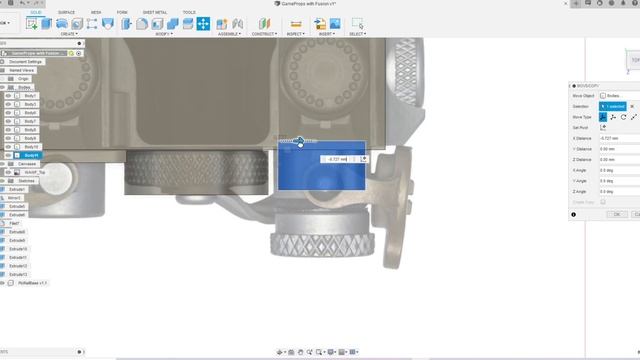Click the distance value box in canvas
This screenshot has height=360, width=640.
point(338,159)
